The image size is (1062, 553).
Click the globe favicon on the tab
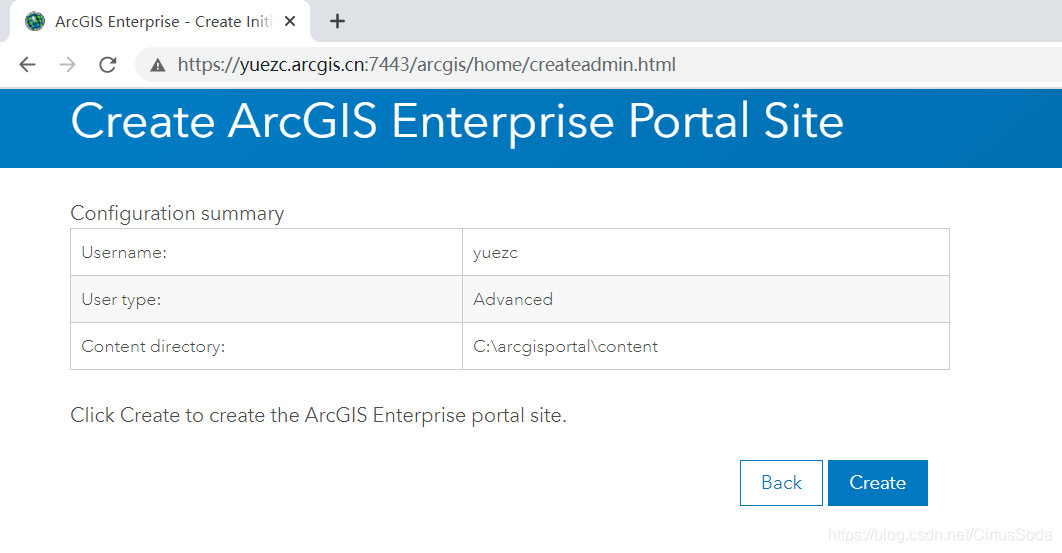click(35, 22)
